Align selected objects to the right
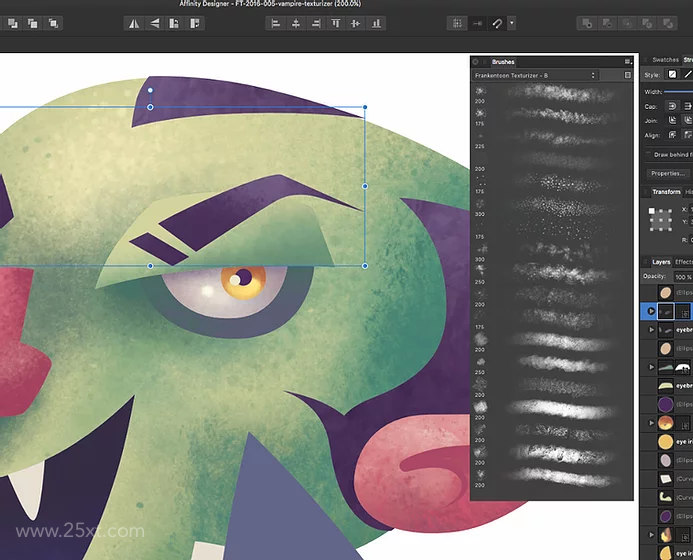693x560 pixels. pos(316,23)
